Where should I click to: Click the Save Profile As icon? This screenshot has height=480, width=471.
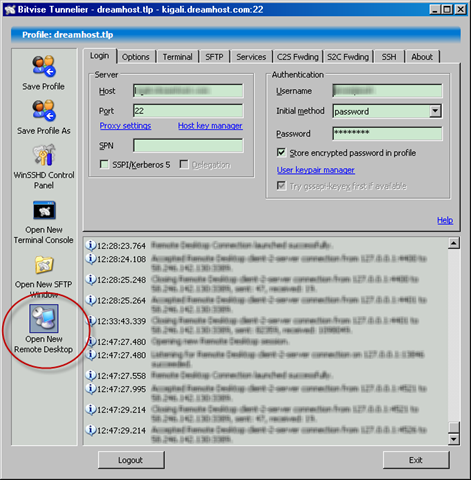(44, 110)
